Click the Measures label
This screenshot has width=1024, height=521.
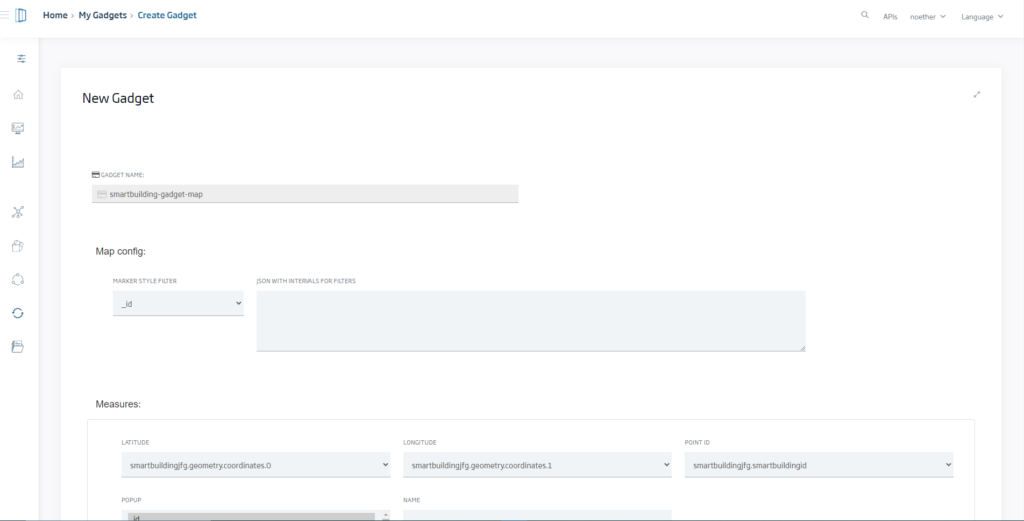tap(118, 404)
